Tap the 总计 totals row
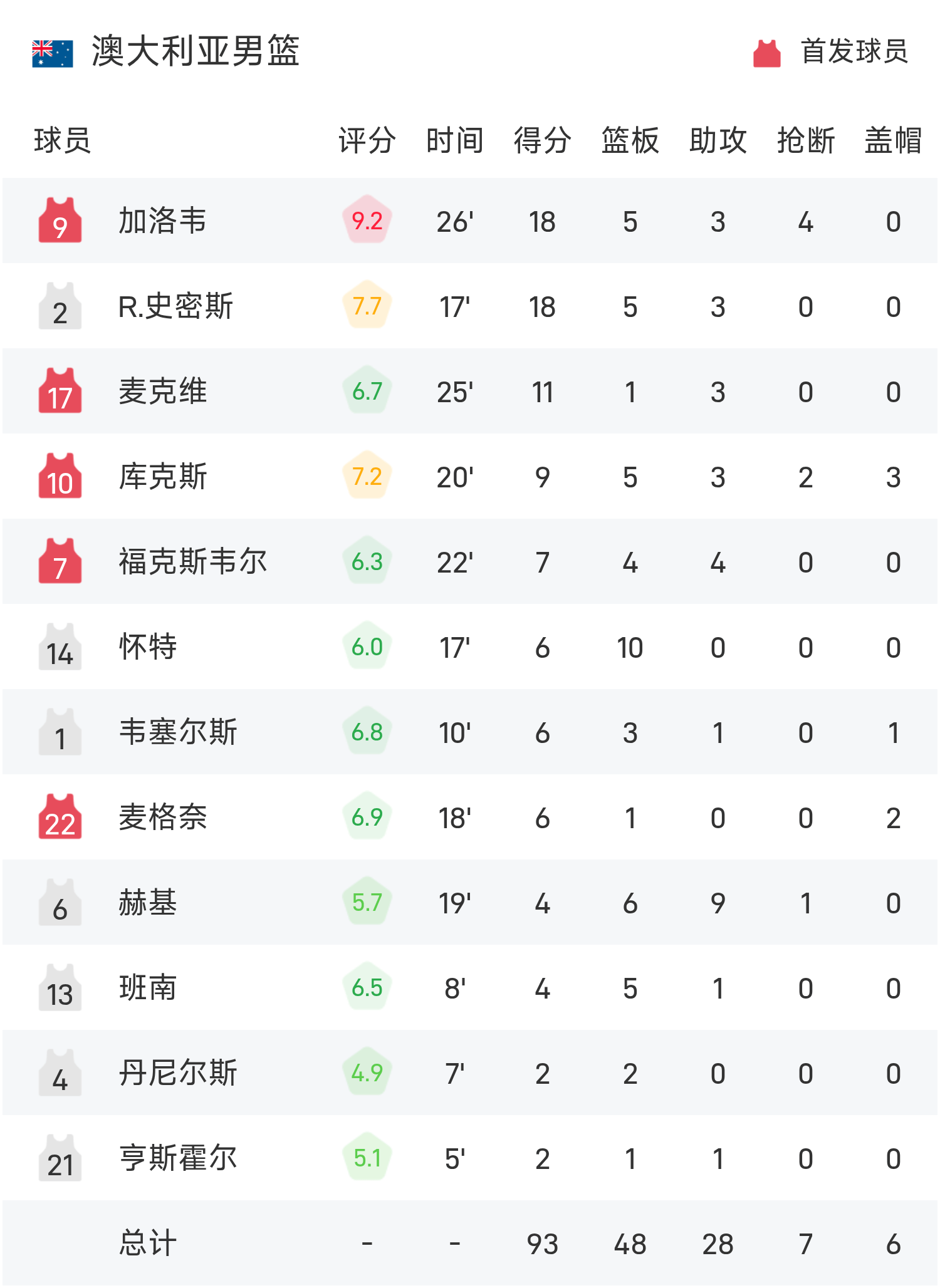 pyautogui.click(x=470, y=1243)
